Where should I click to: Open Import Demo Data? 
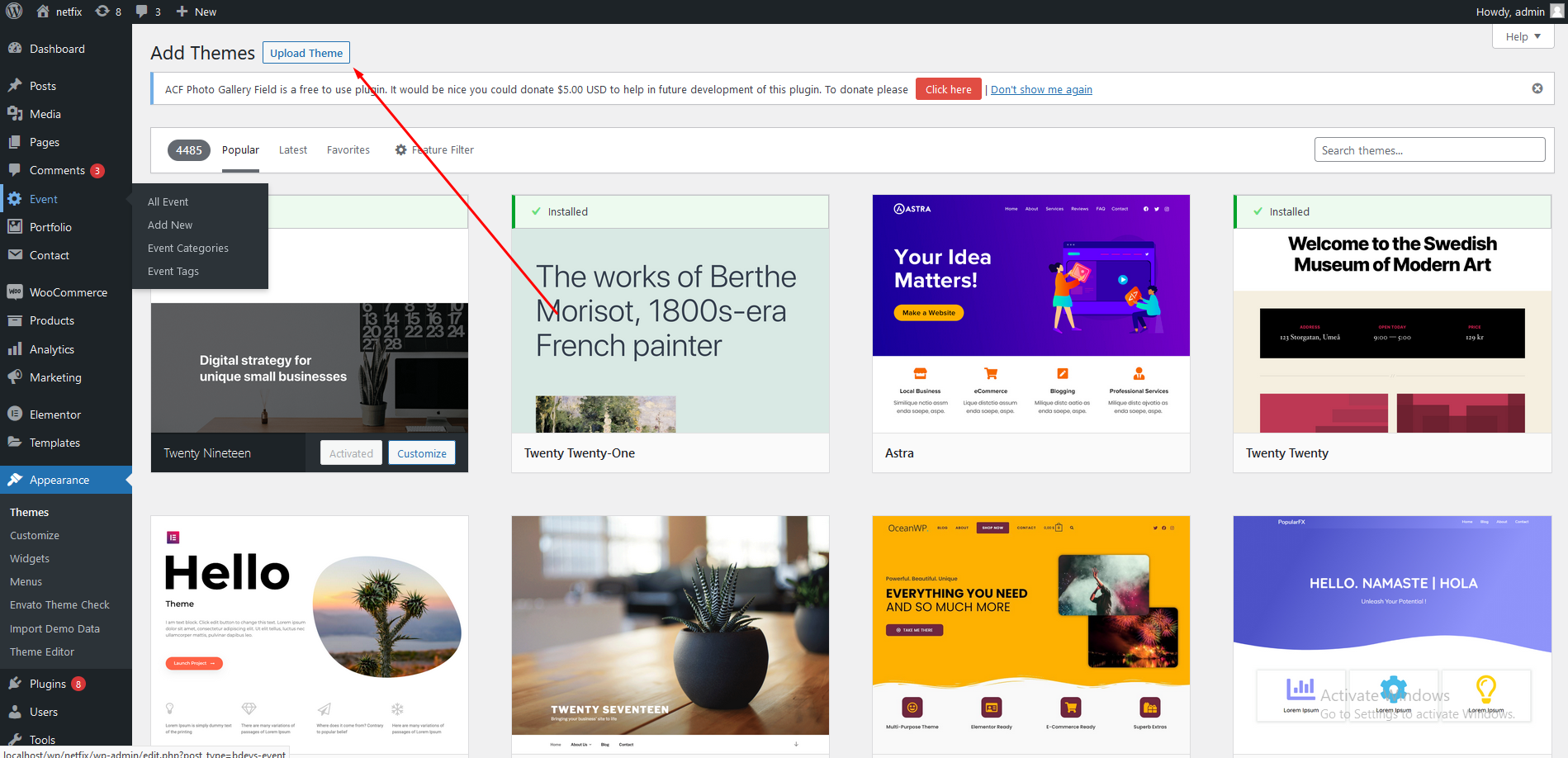(54, 628)
